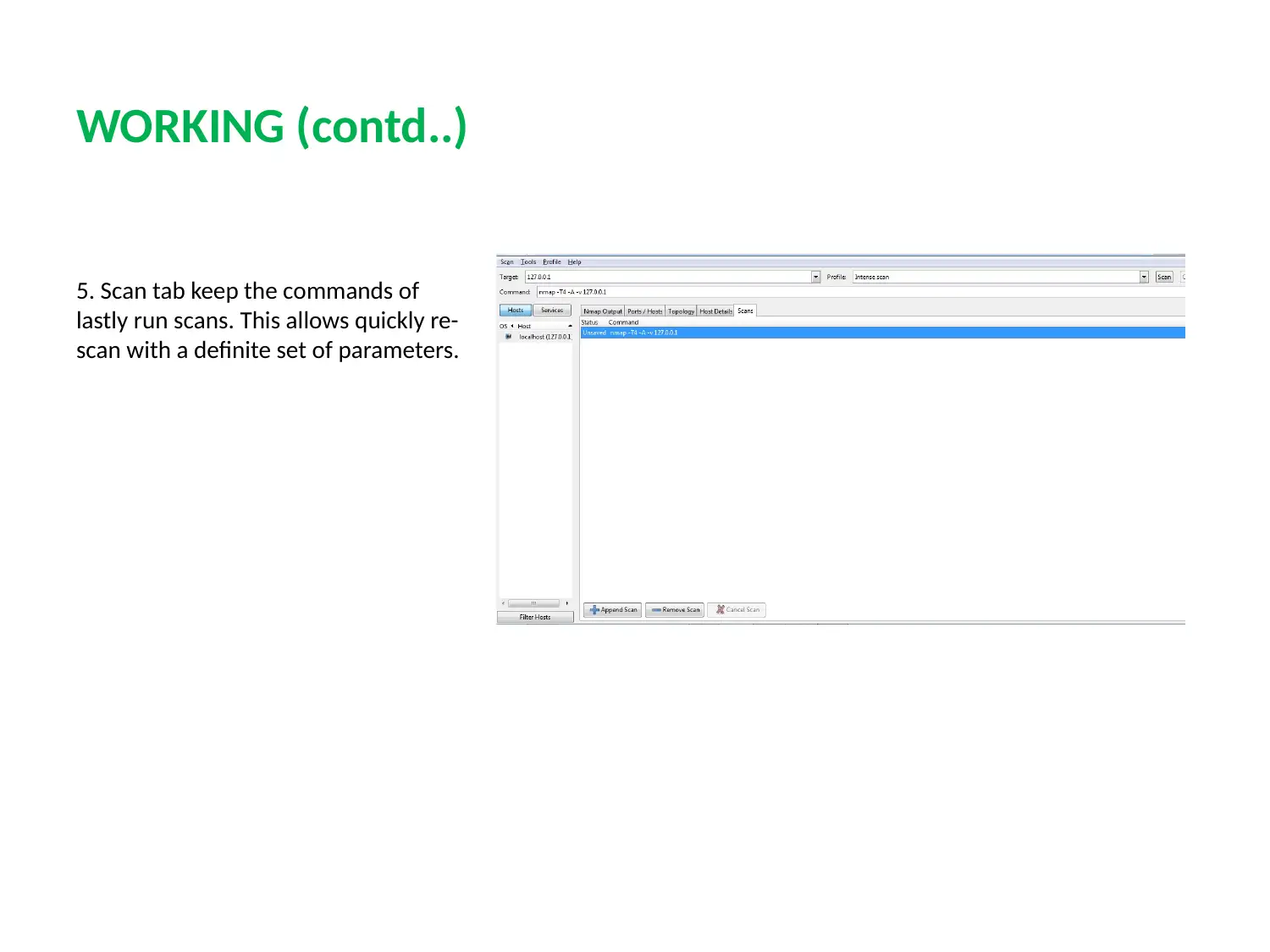The height and width of the screenshot is (952, 1270).
Task: Click the red X icon on Cancel Scan
Action: coord(721,609)
